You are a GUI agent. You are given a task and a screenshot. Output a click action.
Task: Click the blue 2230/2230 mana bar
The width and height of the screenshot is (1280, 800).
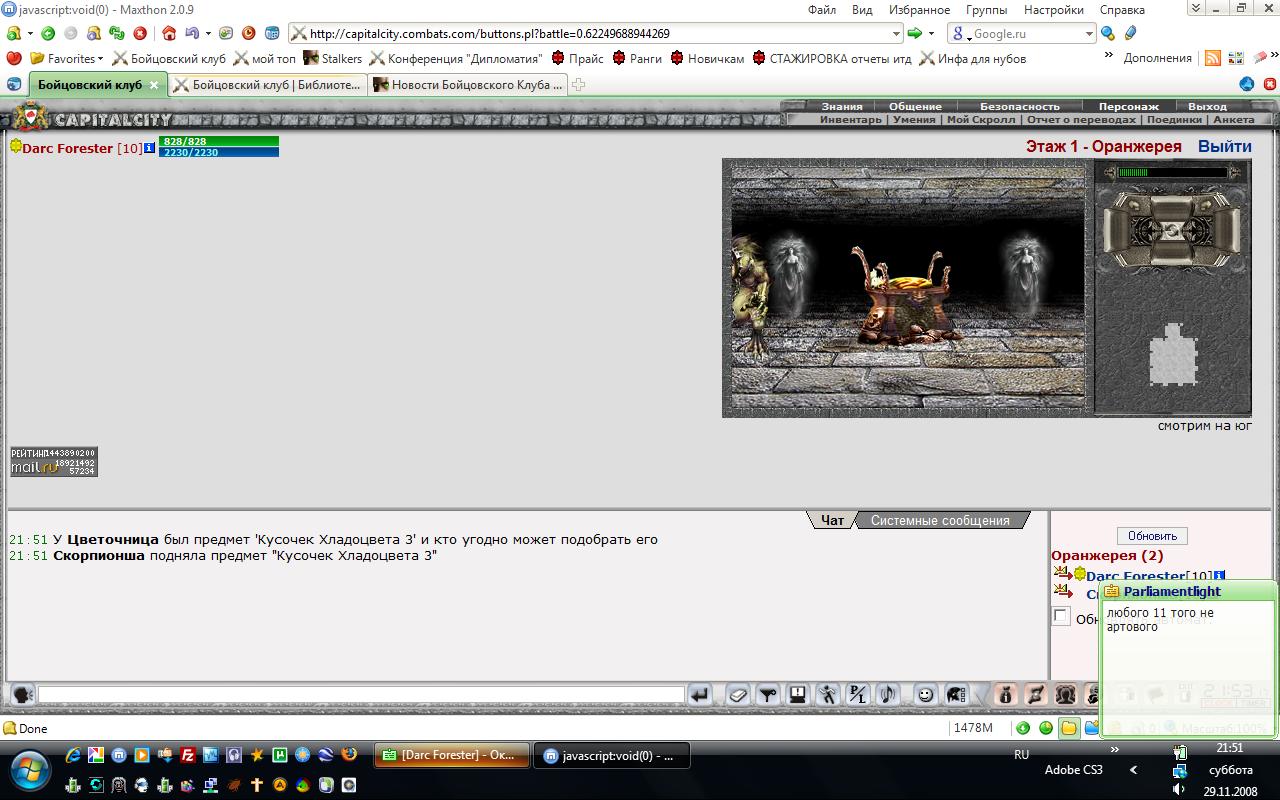click(x=218, y=152)
